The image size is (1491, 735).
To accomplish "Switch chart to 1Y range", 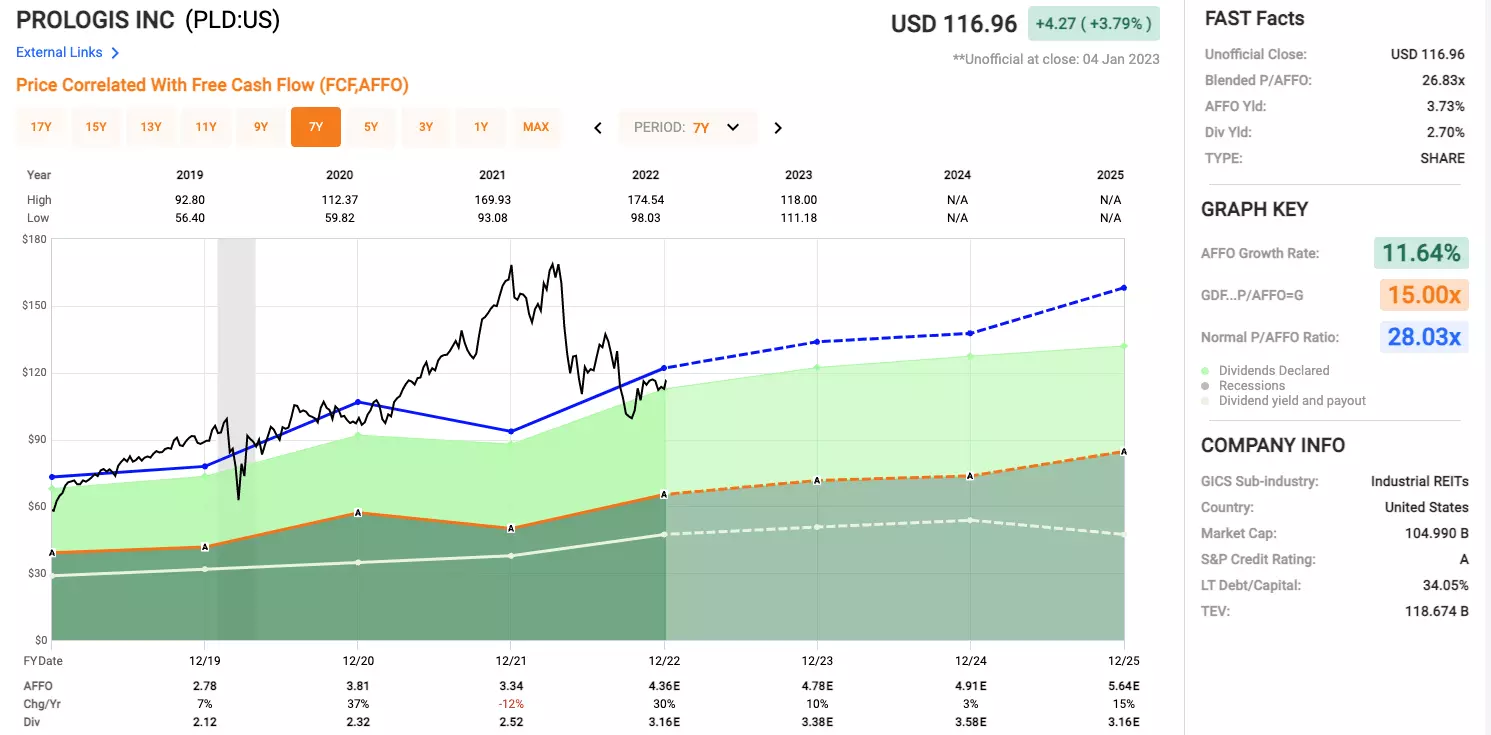I will tap(481, 127).
